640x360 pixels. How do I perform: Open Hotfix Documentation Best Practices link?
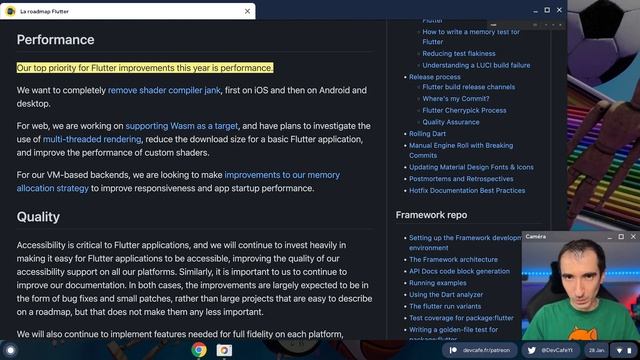(x=467, y=191)
